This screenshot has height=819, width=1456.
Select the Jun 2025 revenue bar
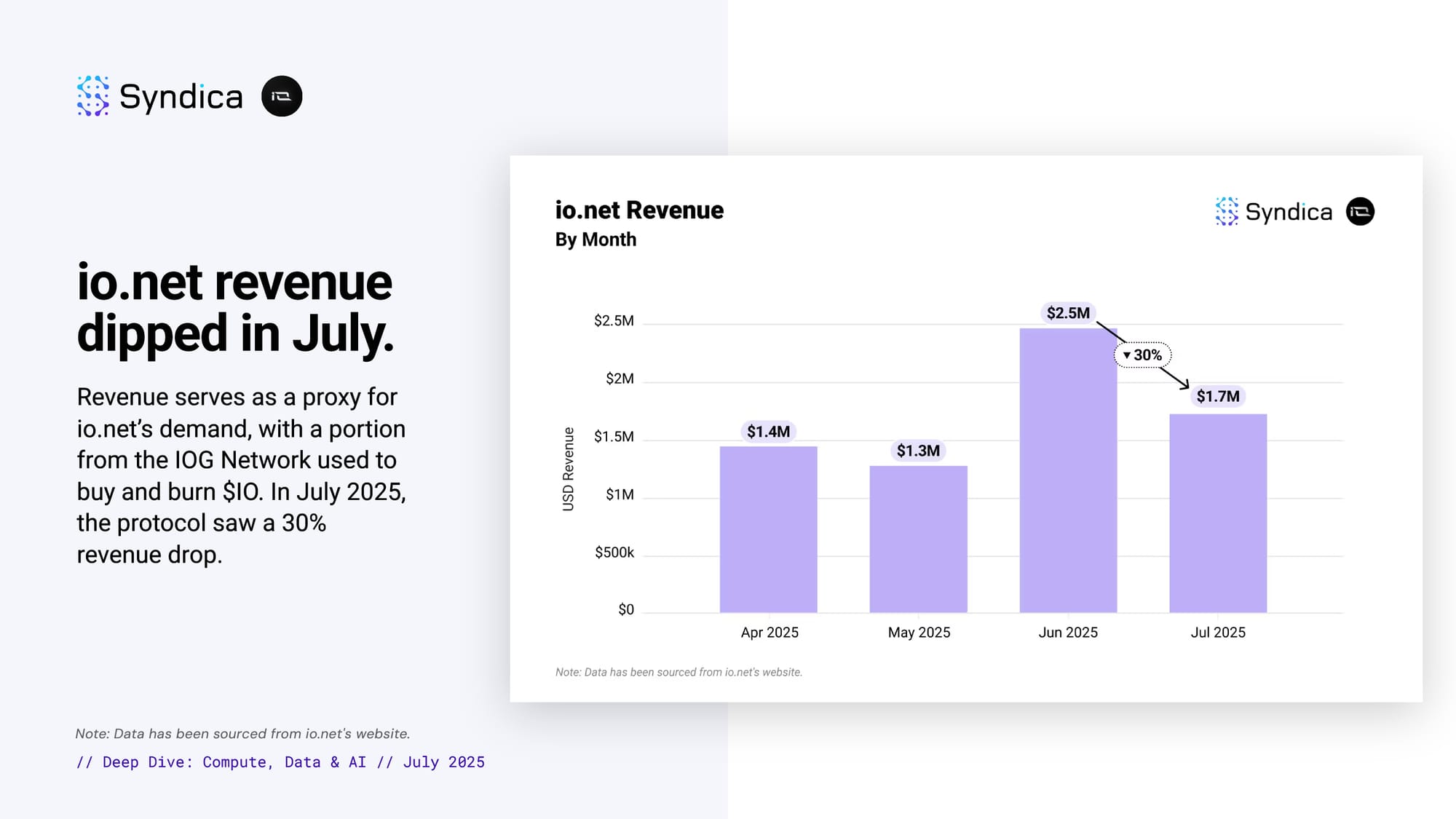[1067, 470]
